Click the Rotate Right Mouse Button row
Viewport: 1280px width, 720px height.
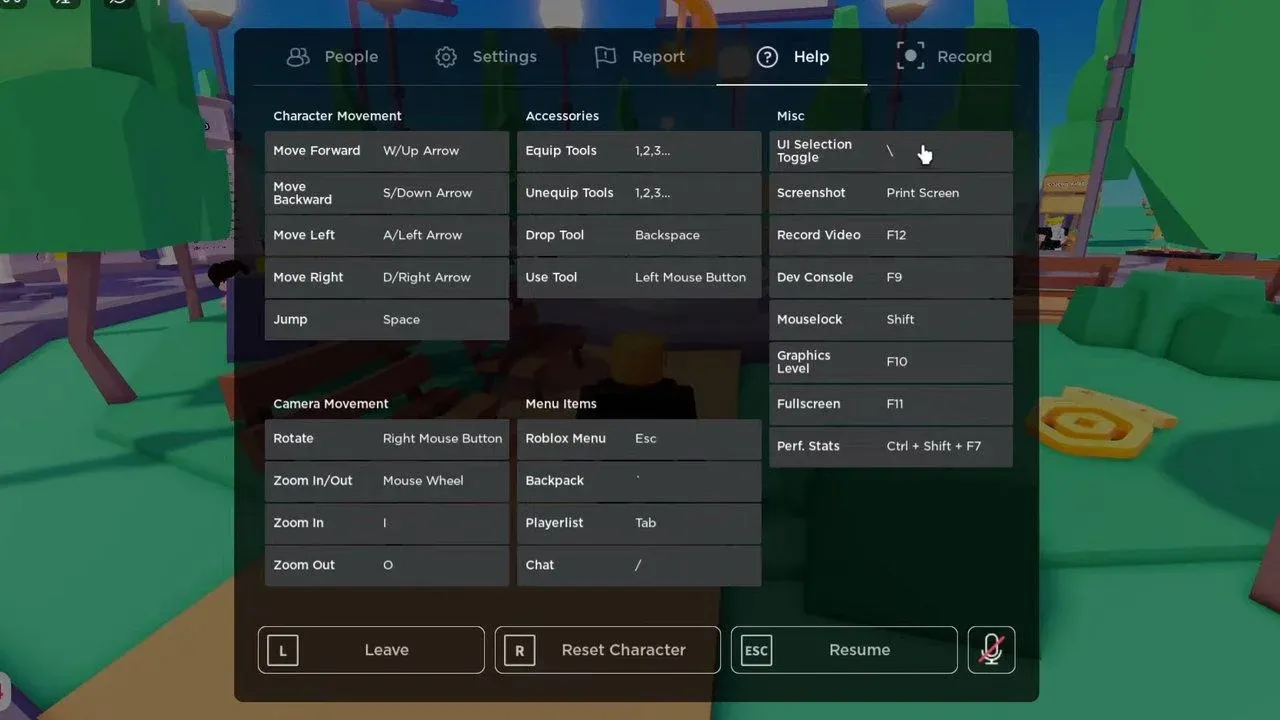(x=387, y=439)
